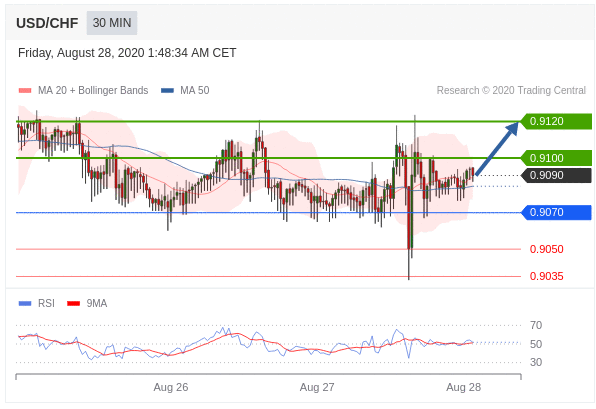Click the 0.9100 green resistance tag
Screen dimensions: 596x409
[556, 158]
